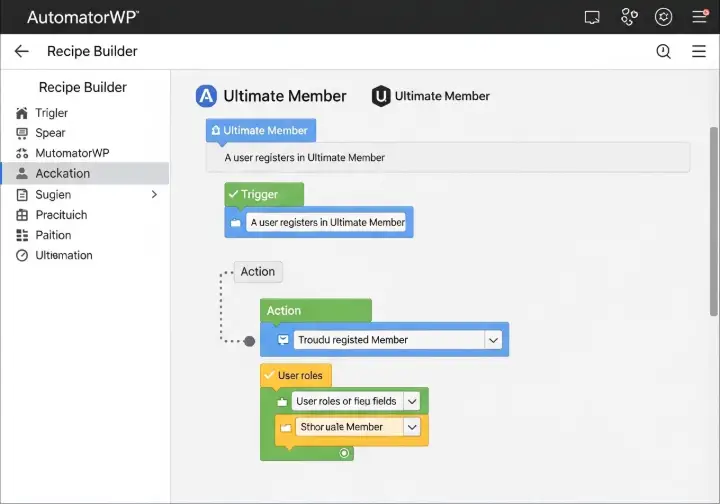Toggle the yellow User roles checkmark
Screen dimensions: 720x504
click(x=269, y=375)
